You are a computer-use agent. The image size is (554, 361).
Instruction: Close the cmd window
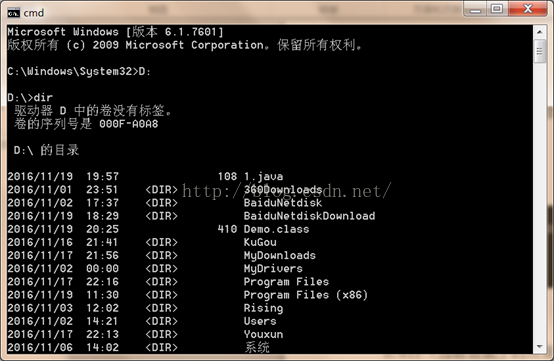pyautogui.click(x=528, y=9)
